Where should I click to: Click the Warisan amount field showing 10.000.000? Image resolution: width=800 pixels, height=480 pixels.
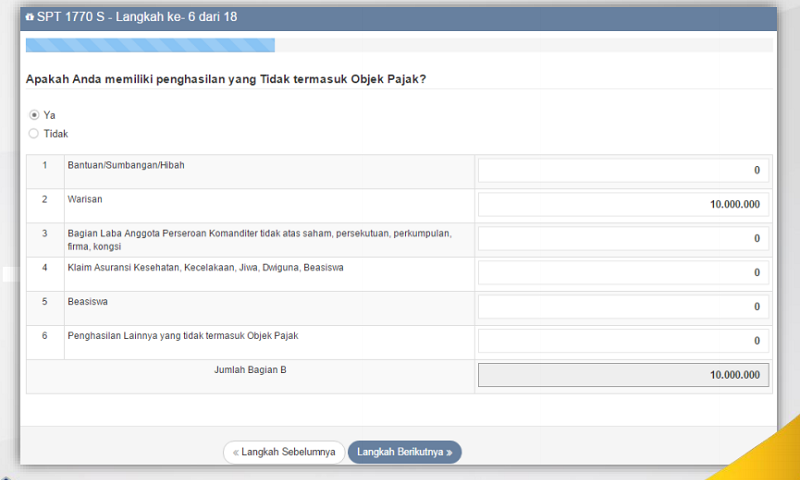pos(624,205)
